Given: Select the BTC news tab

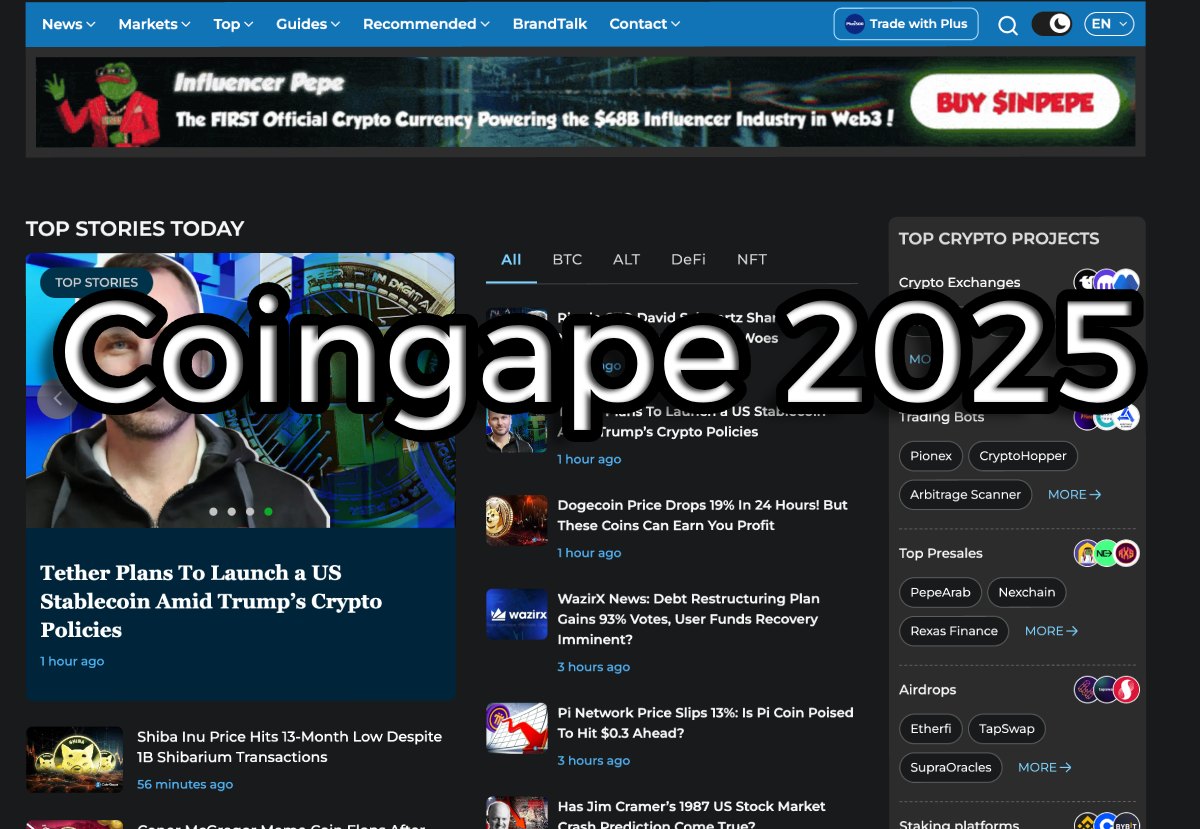Looking at the screenshot, I should [567, 259].
